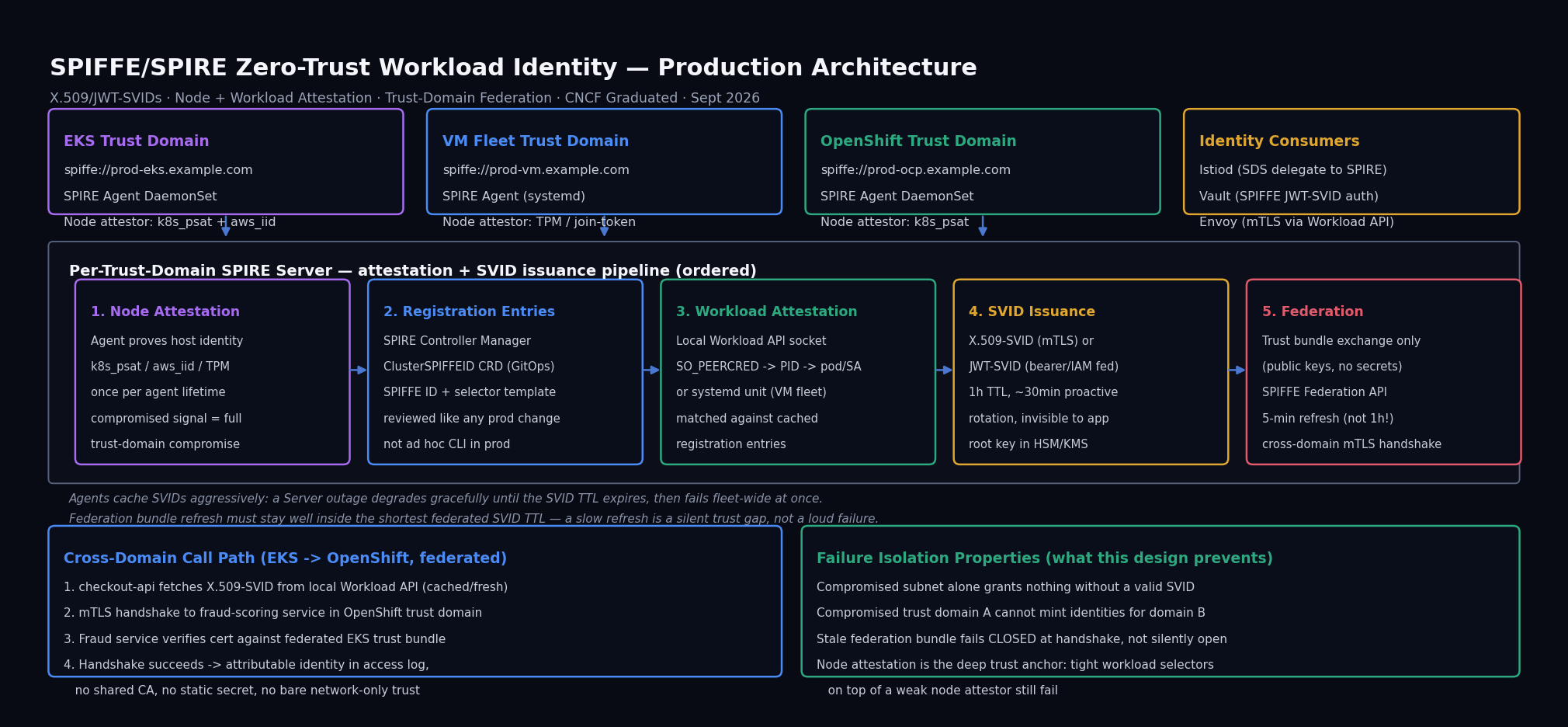Viewport: 1568px width, 727px height.
Task: Select Node attestor: TPM / join-token line
Action: 539,222
